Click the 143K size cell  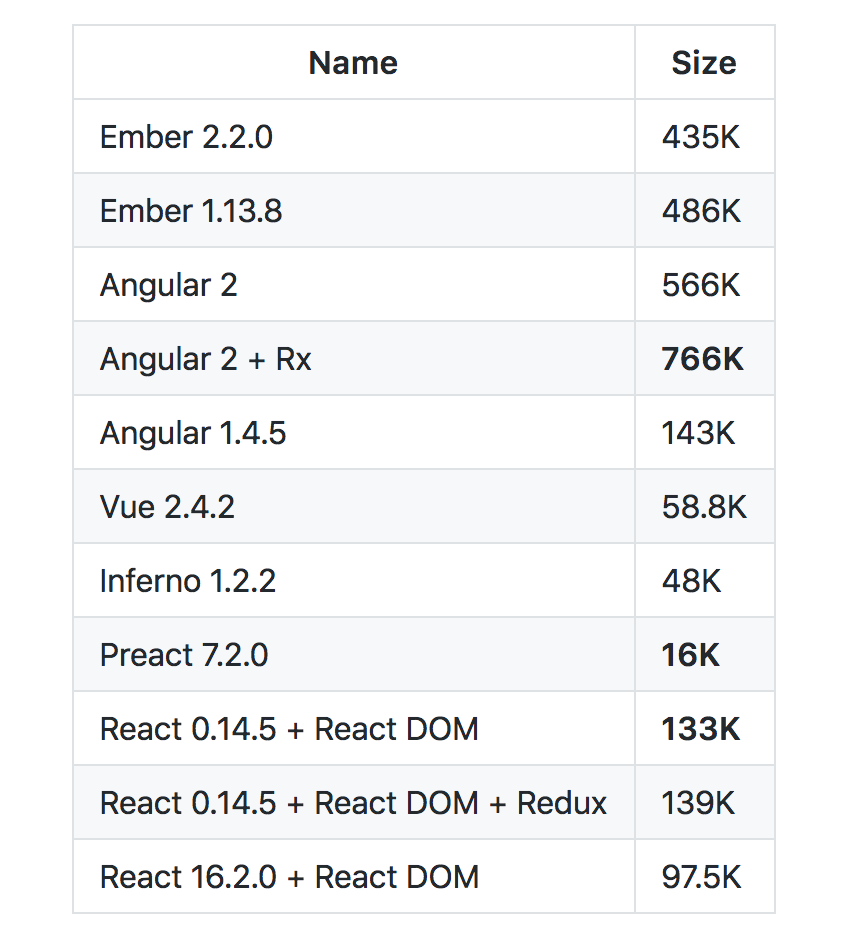(699, 433)
